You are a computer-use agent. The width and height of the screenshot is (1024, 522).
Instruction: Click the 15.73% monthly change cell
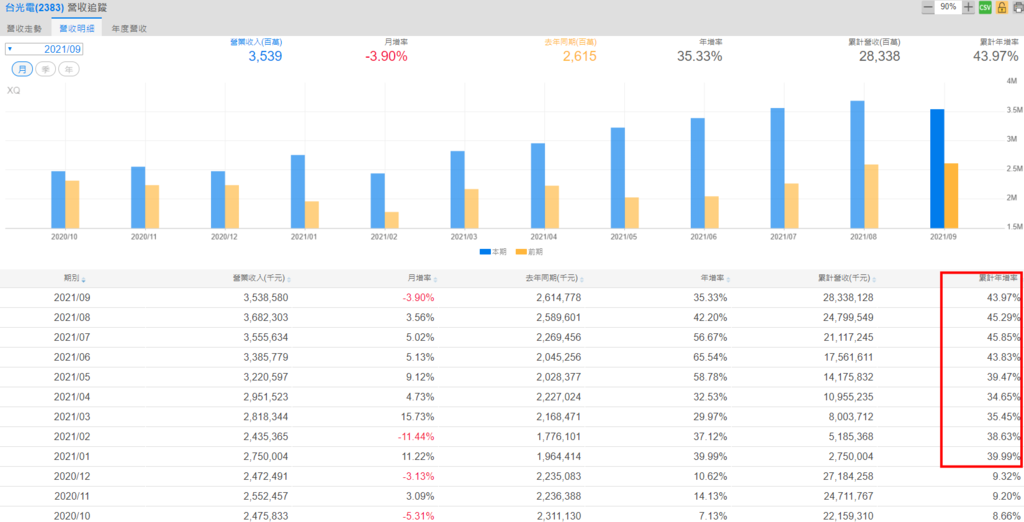click(419, 417)
